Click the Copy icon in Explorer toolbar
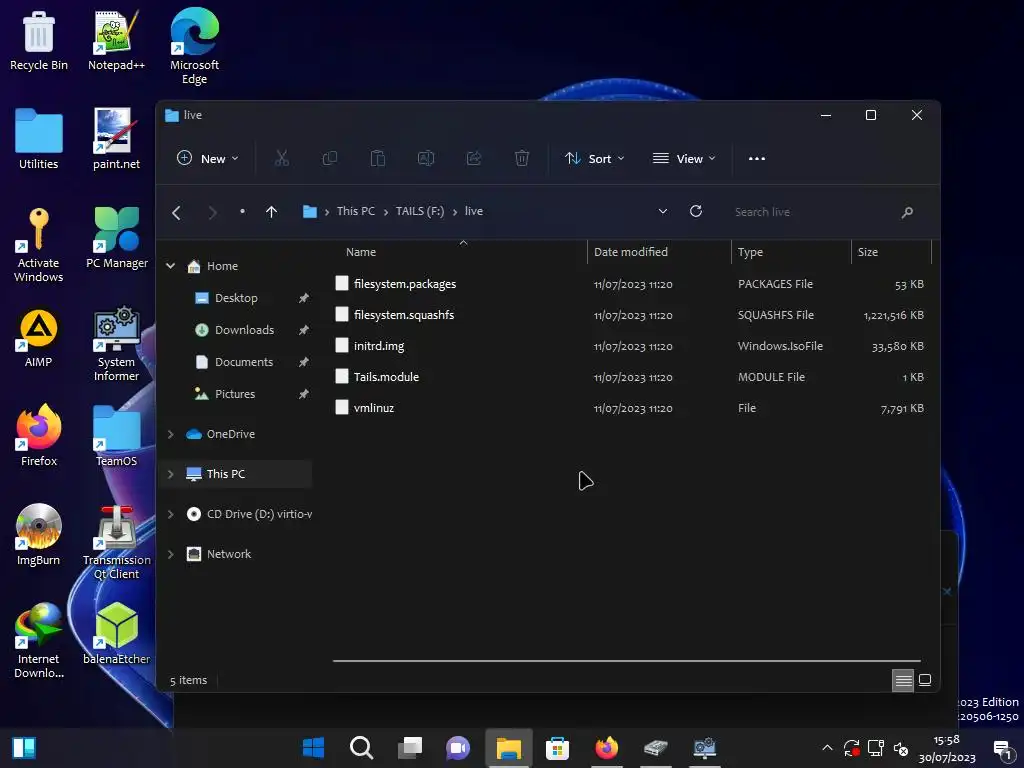 [x=330, y=158]
